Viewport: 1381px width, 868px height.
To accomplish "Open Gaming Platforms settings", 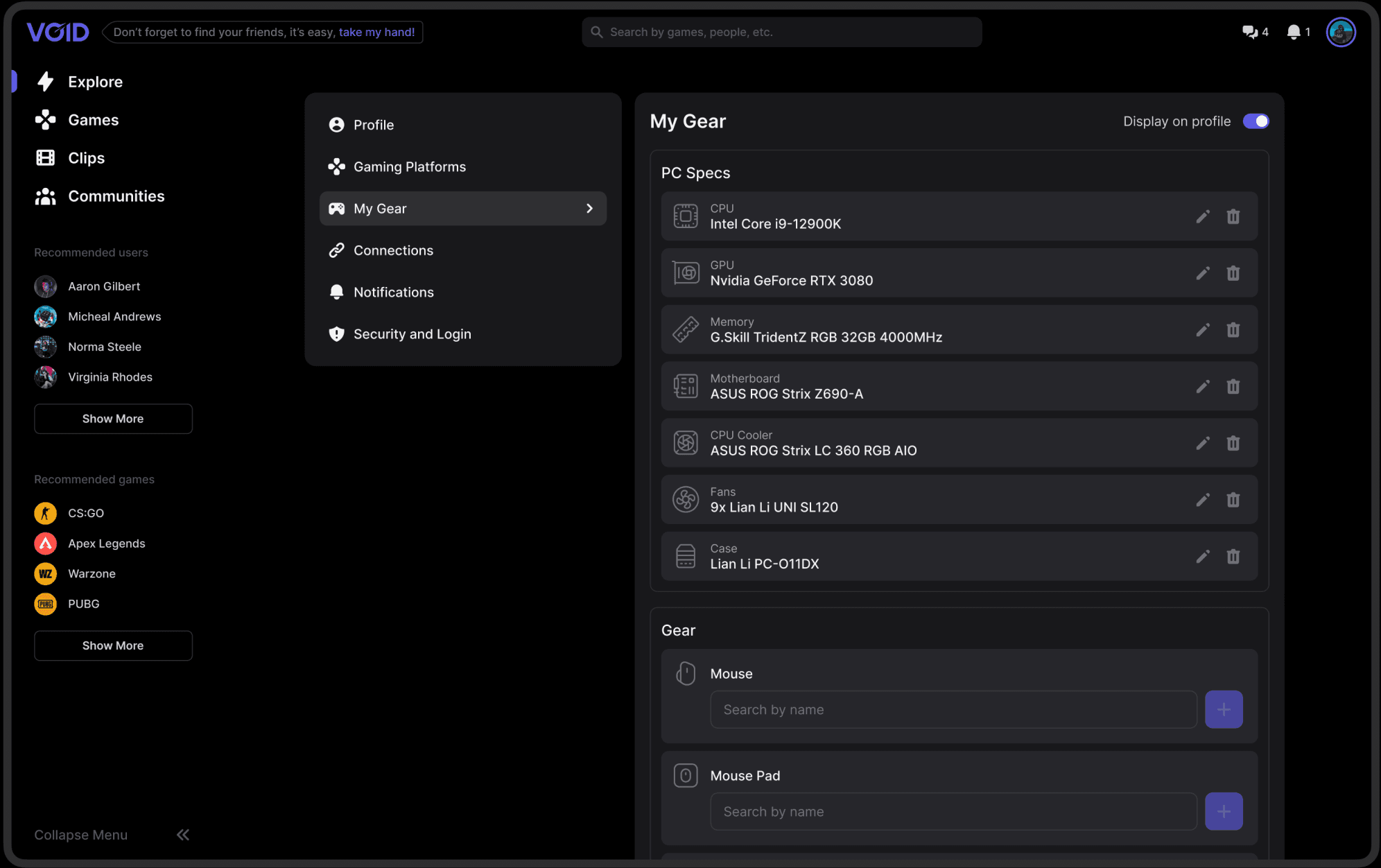I will (409, 167).
